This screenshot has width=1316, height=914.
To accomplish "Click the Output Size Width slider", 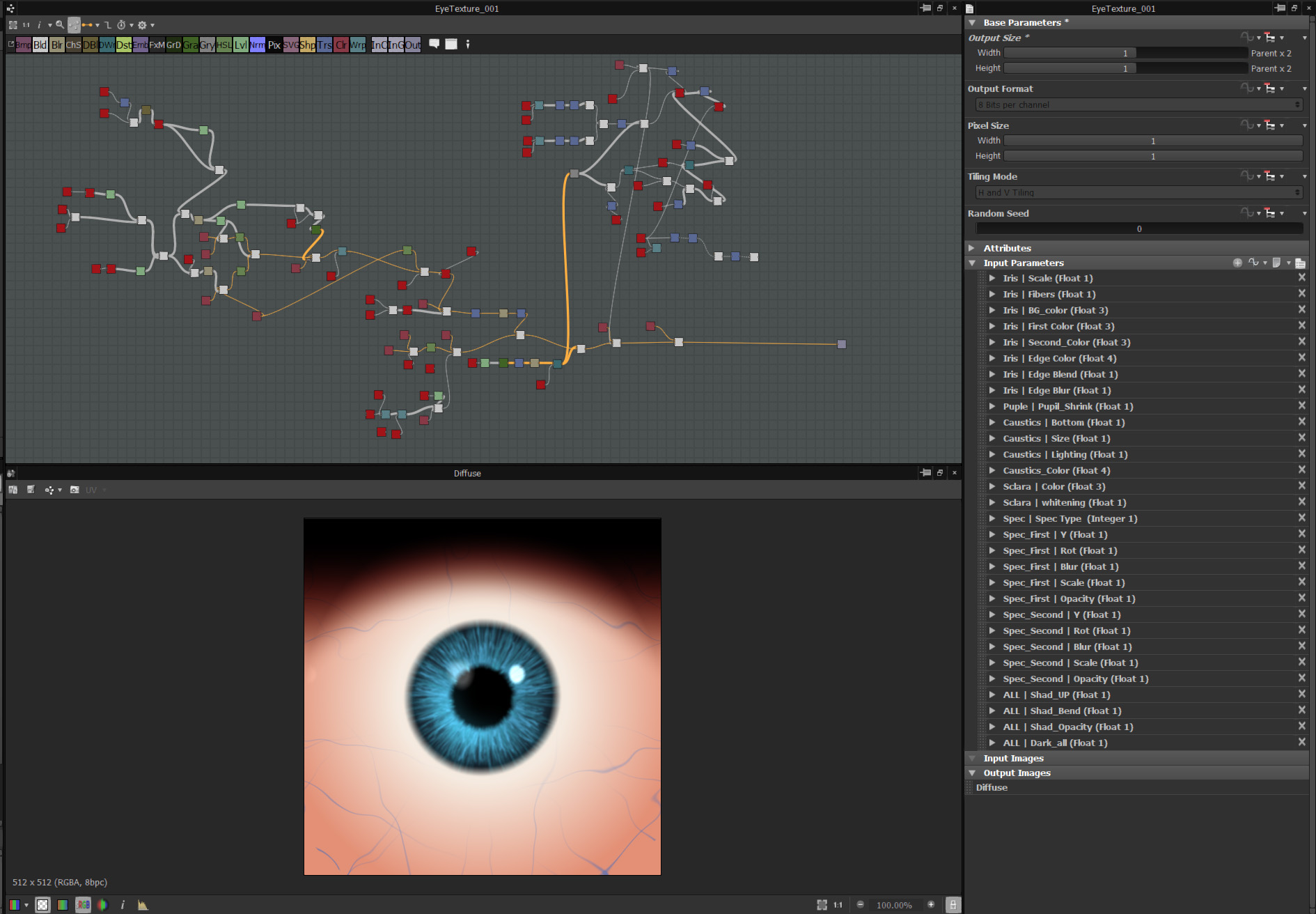I will pyautogui.click(x=1125, y=53).
